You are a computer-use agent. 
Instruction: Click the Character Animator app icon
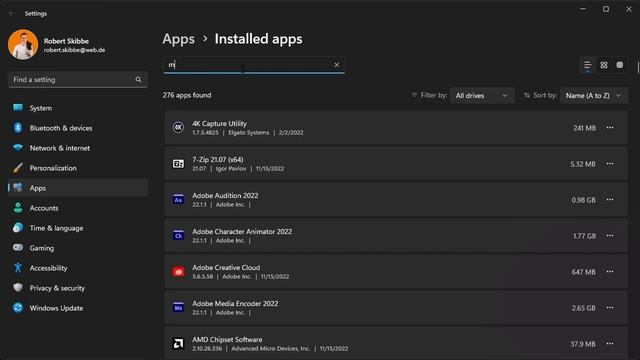pyautogui.click(x=178, y=236)
